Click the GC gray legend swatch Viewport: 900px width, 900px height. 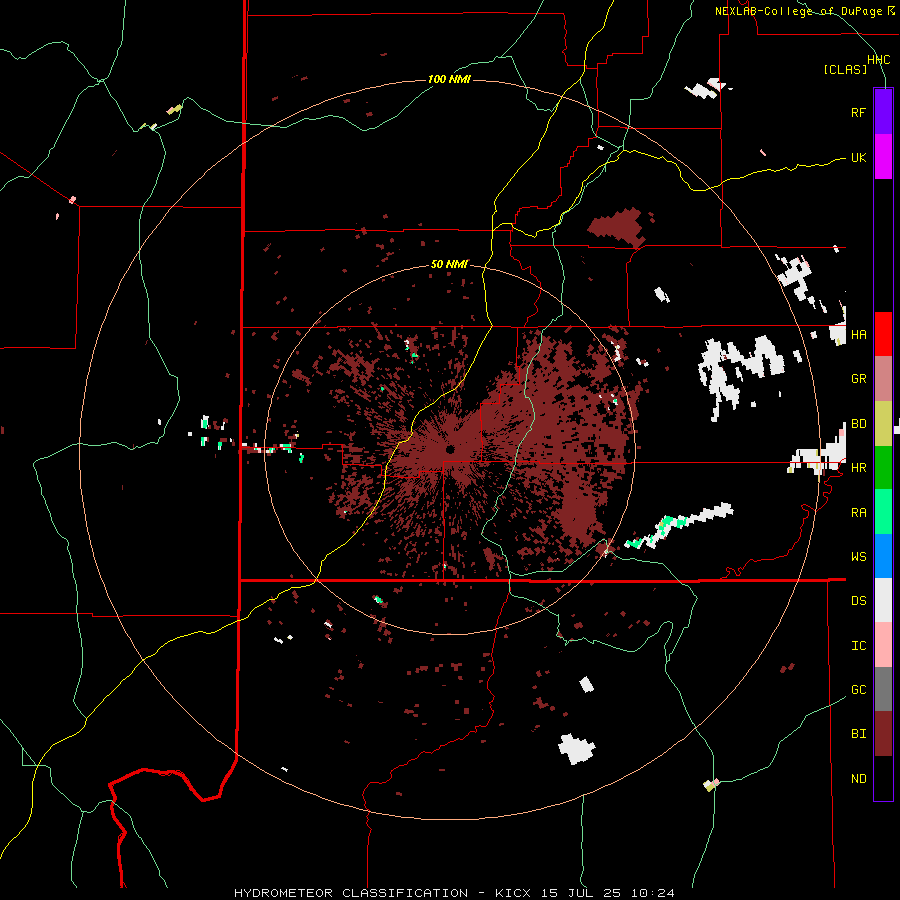883,689
